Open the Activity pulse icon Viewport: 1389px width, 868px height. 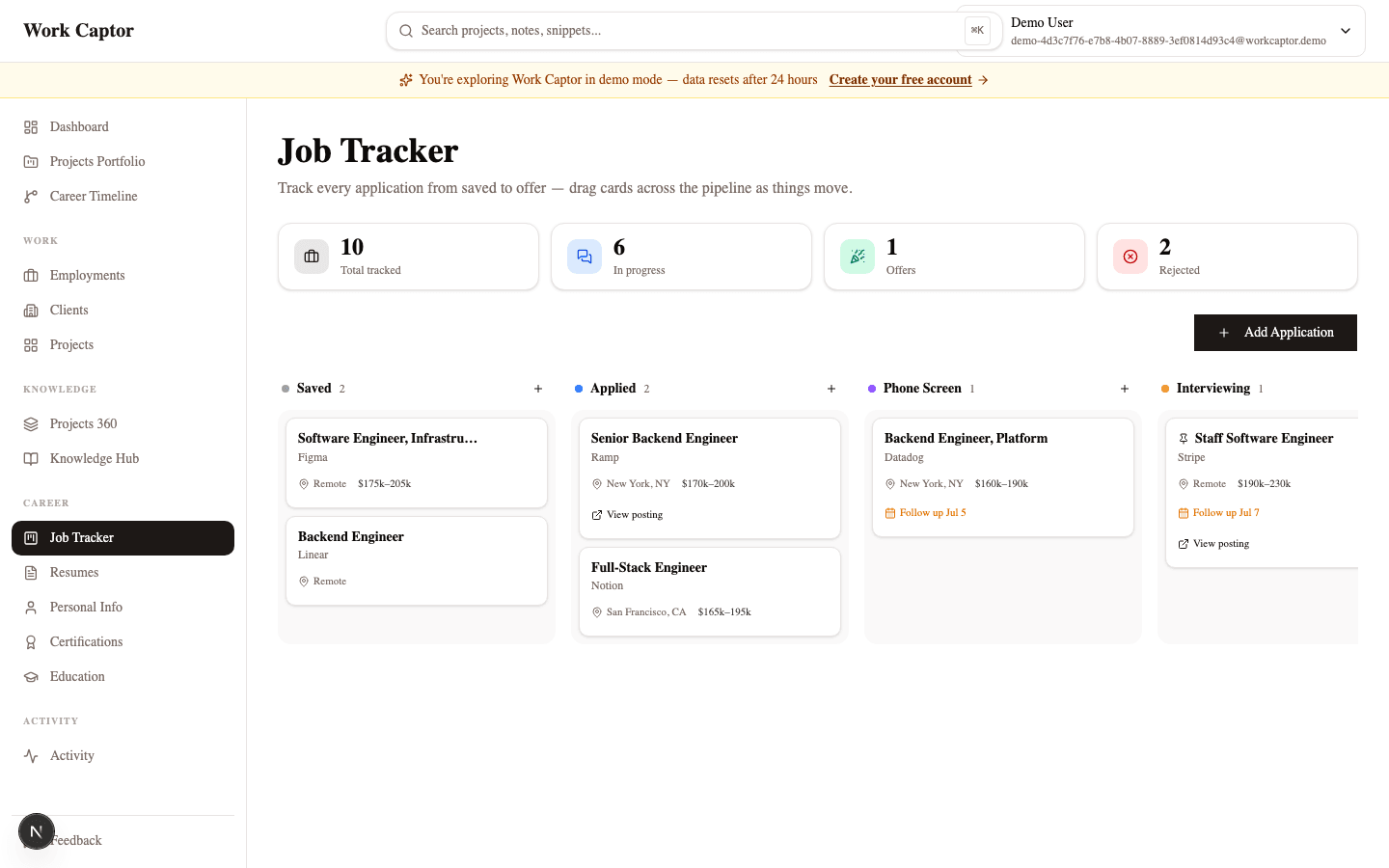coord(31,756)
